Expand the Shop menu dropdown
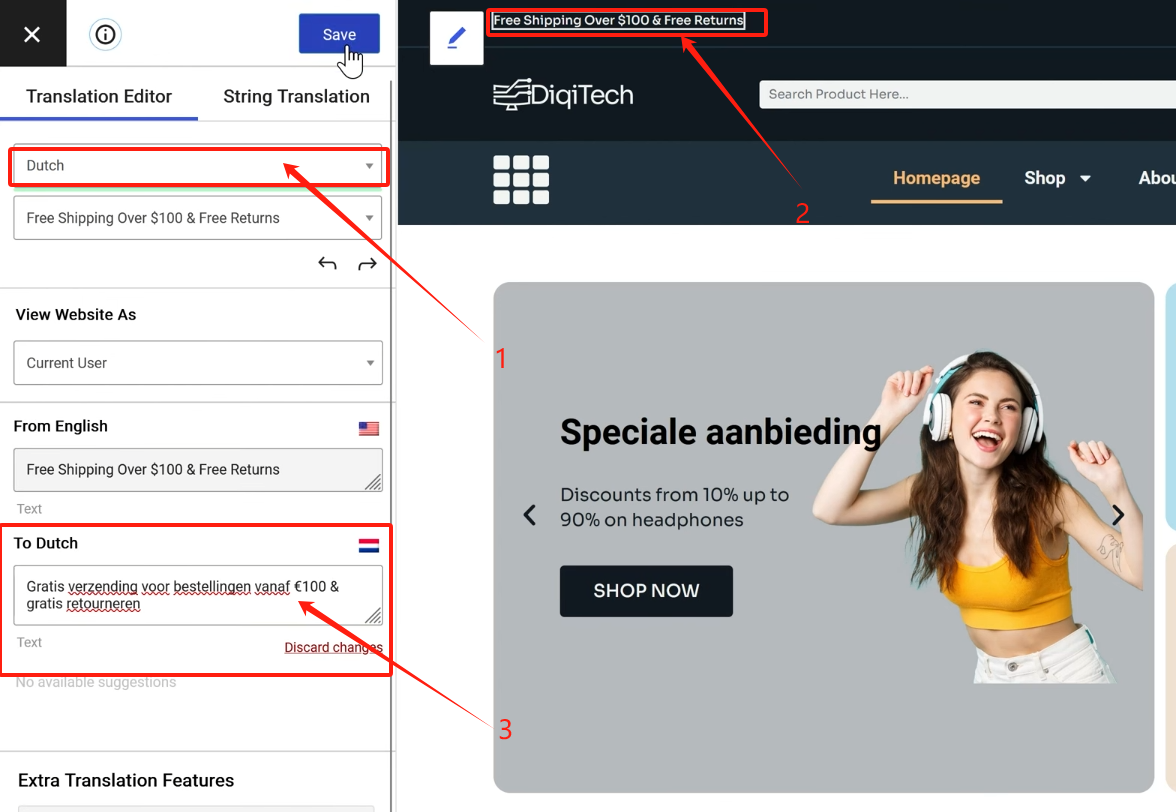Screen dimensions: 1176x812 coord(1058,178)
